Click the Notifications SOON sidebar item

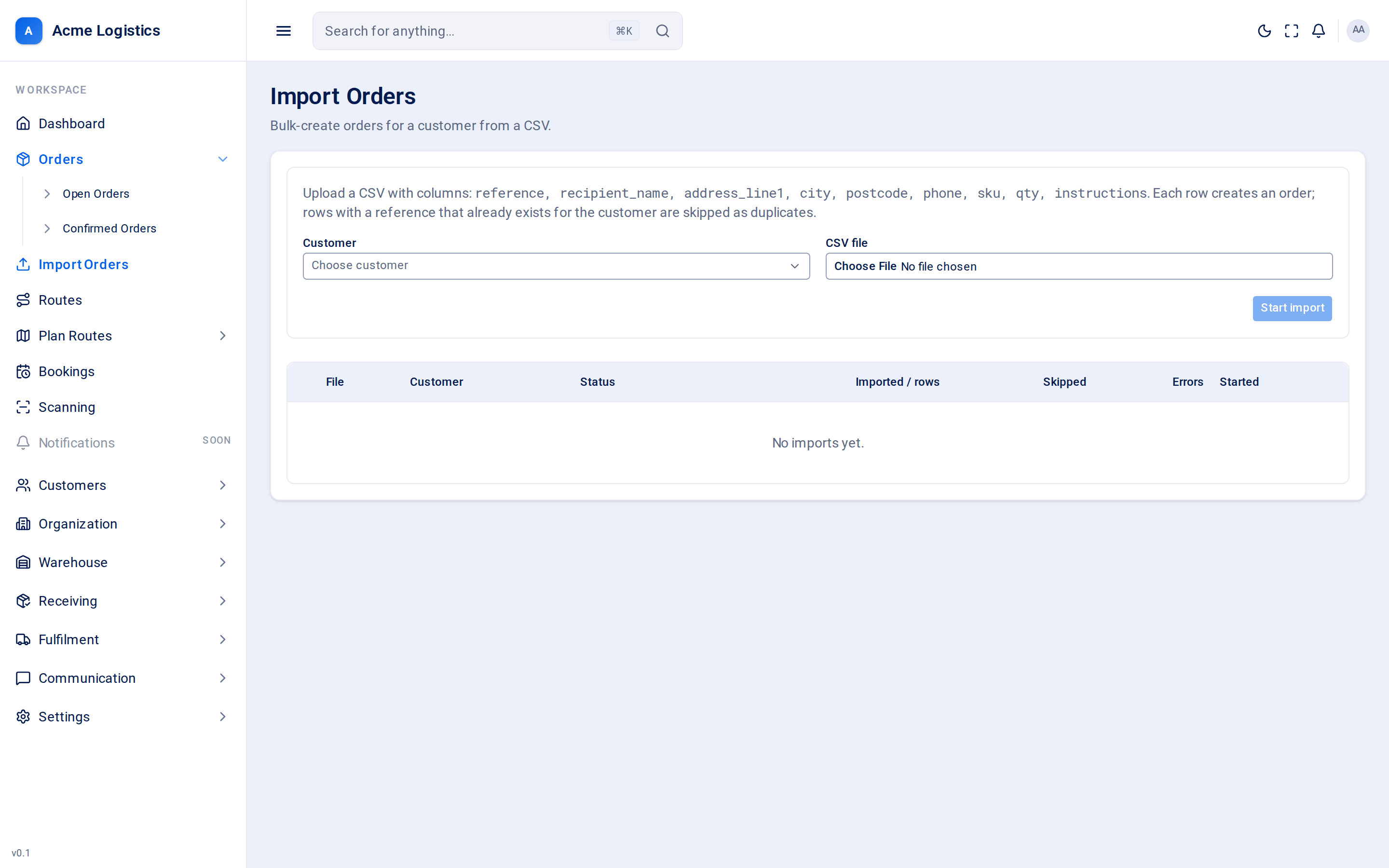(x=123, y=443)
